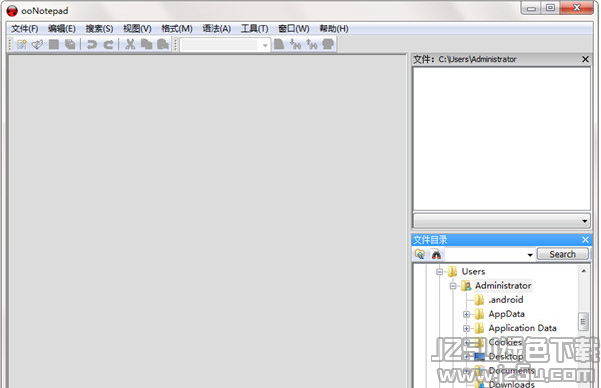
Task: Click the Cut scissors icon
Action: [130, 44]
